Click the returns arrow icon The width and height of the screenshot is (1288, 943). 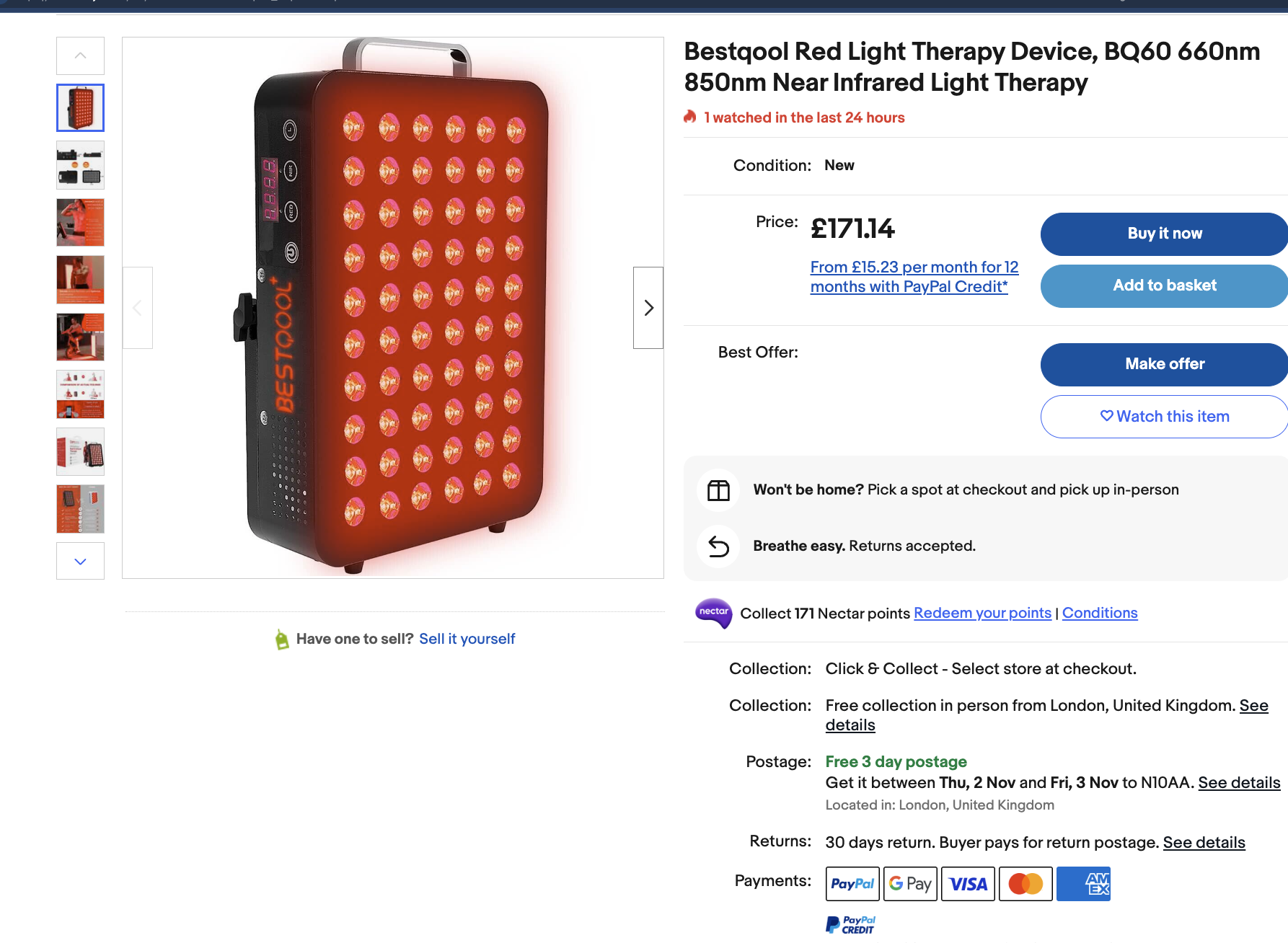(718, 546)
